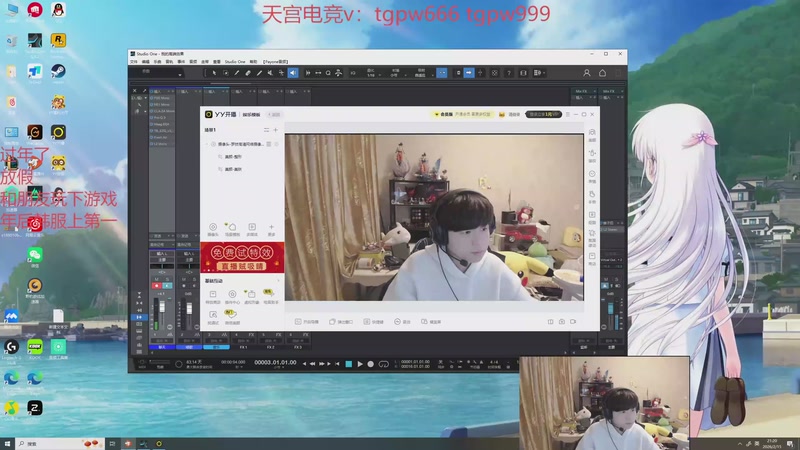
Task: Select the Mute tool in Studio One toolbar
Action: coord(270,73)
